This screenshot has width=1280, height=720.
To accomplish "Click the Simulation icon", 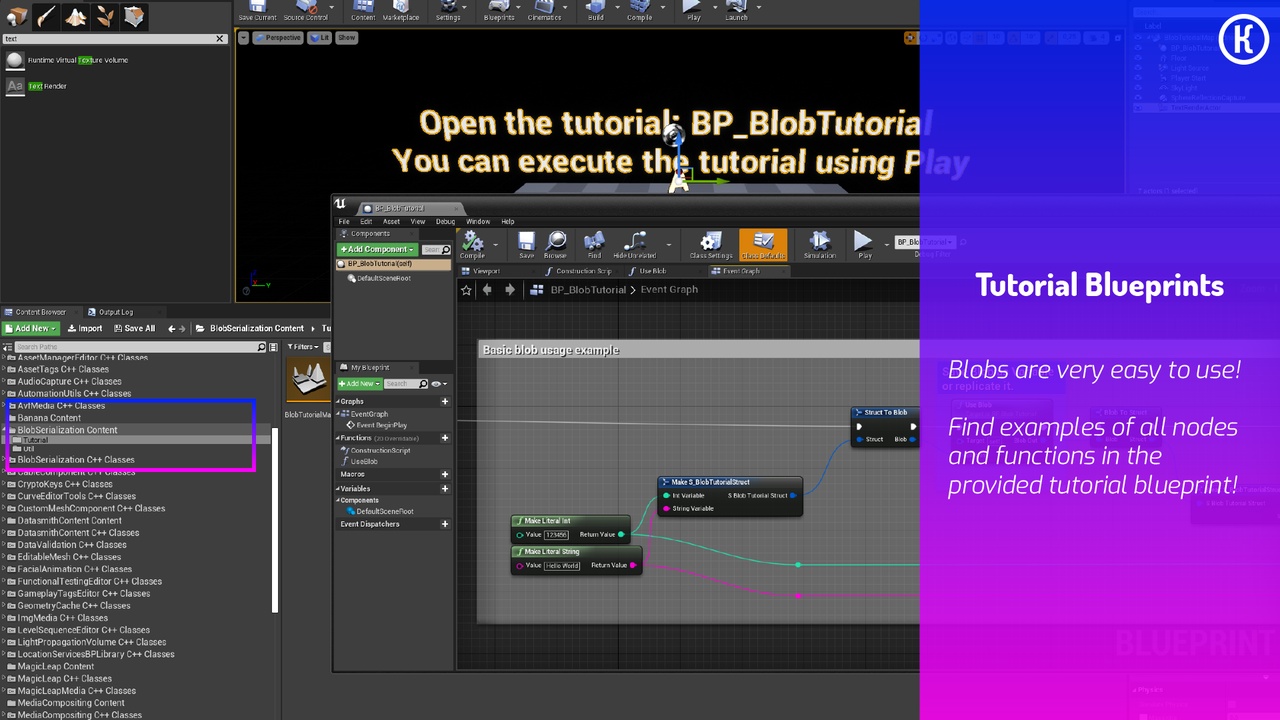I will pos(819,243).
